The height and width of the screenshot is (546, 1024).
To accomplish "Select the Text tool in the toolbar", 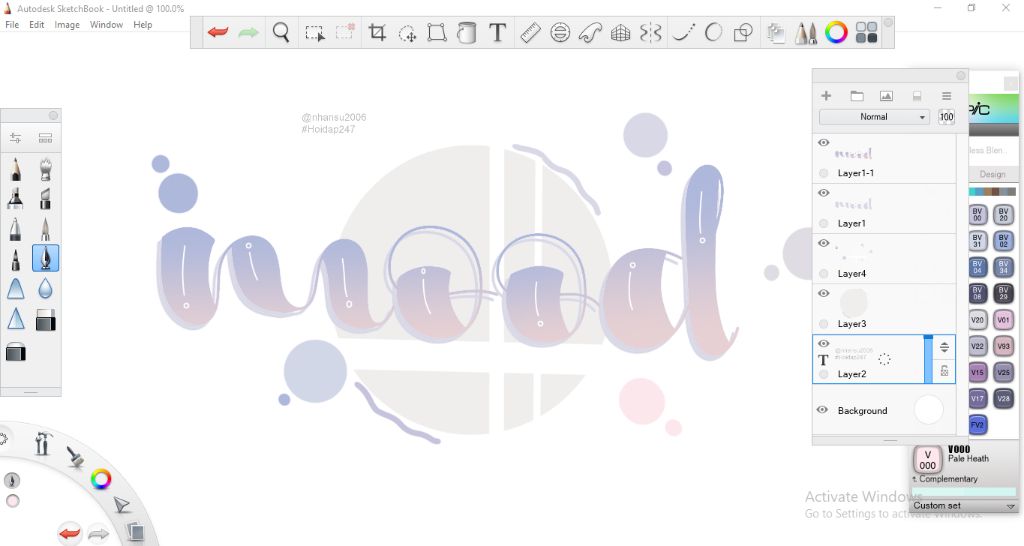I will tap(498, 32).
